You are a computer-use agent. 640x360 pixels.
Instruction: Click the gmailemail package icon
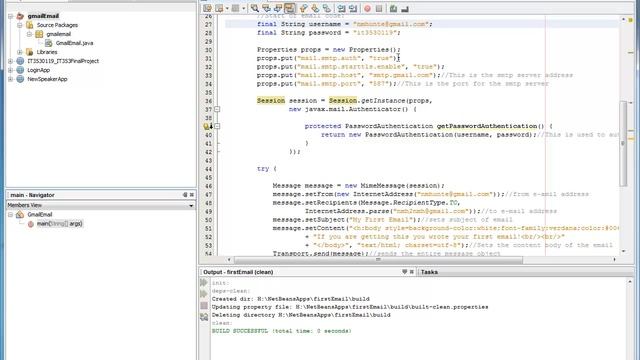39,34
